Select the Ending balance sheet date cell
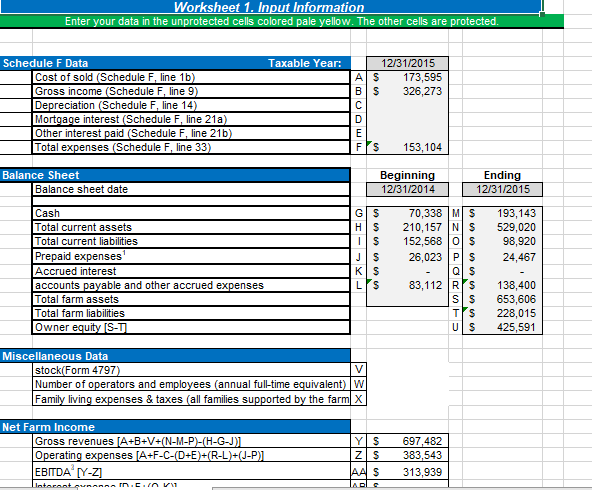The height and width of the screenshot is (490, 592). [503, 189]
